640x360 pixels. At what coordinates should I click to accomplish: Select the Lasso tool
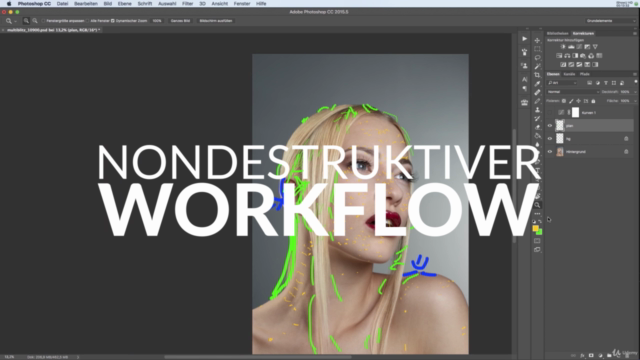[x=537, y=58]
